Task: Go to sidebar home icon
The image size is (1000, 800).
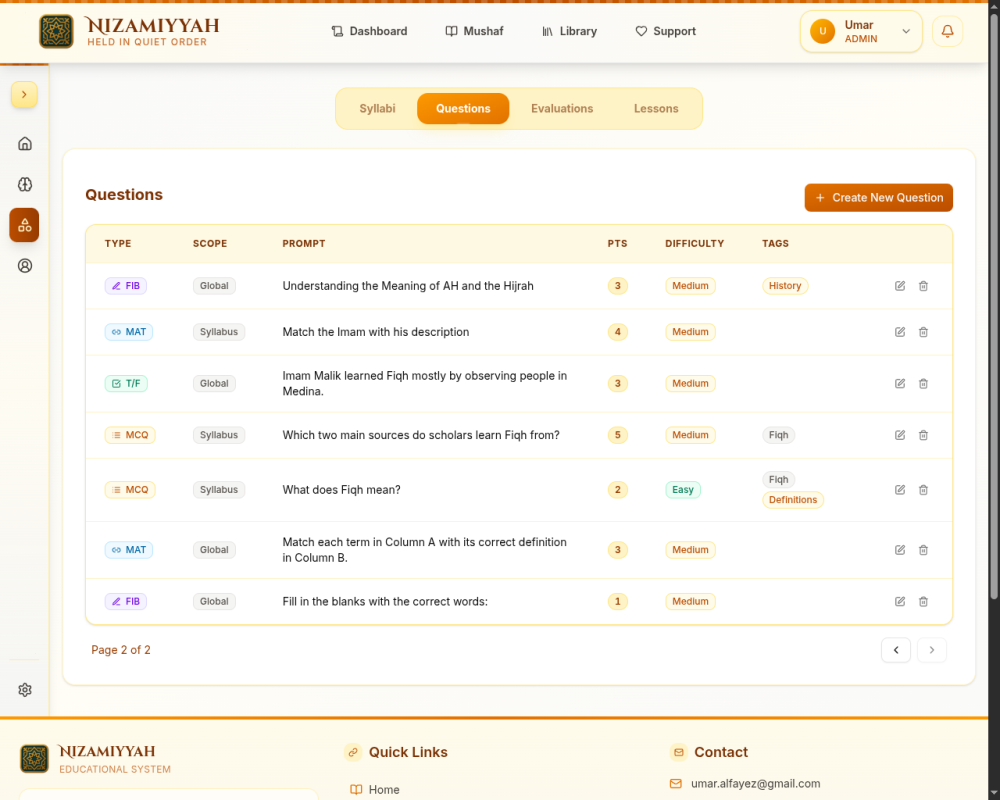Action: coord(25,144)
